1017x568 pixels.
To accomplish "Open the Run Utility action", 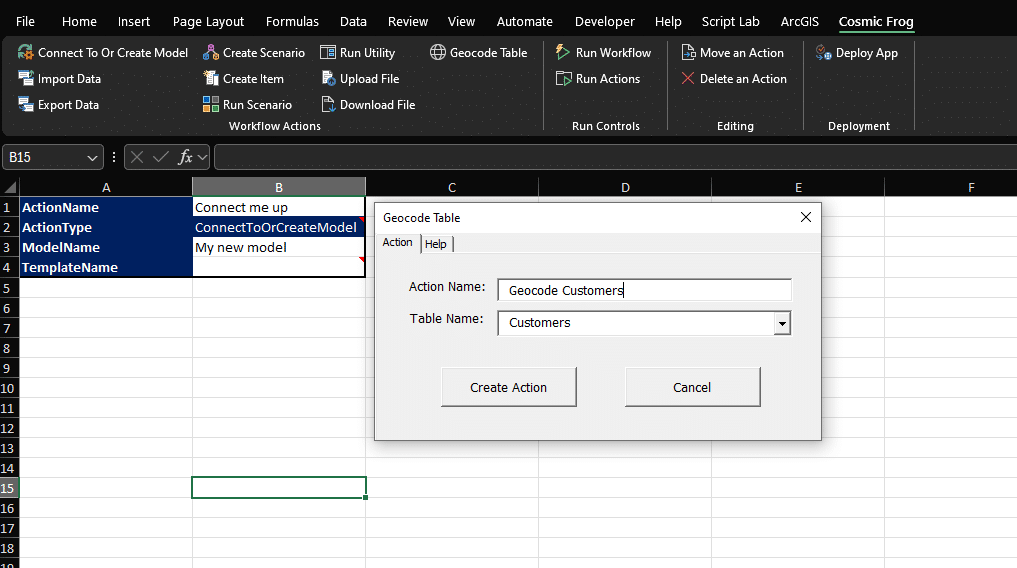I will (x=357, y=53).
